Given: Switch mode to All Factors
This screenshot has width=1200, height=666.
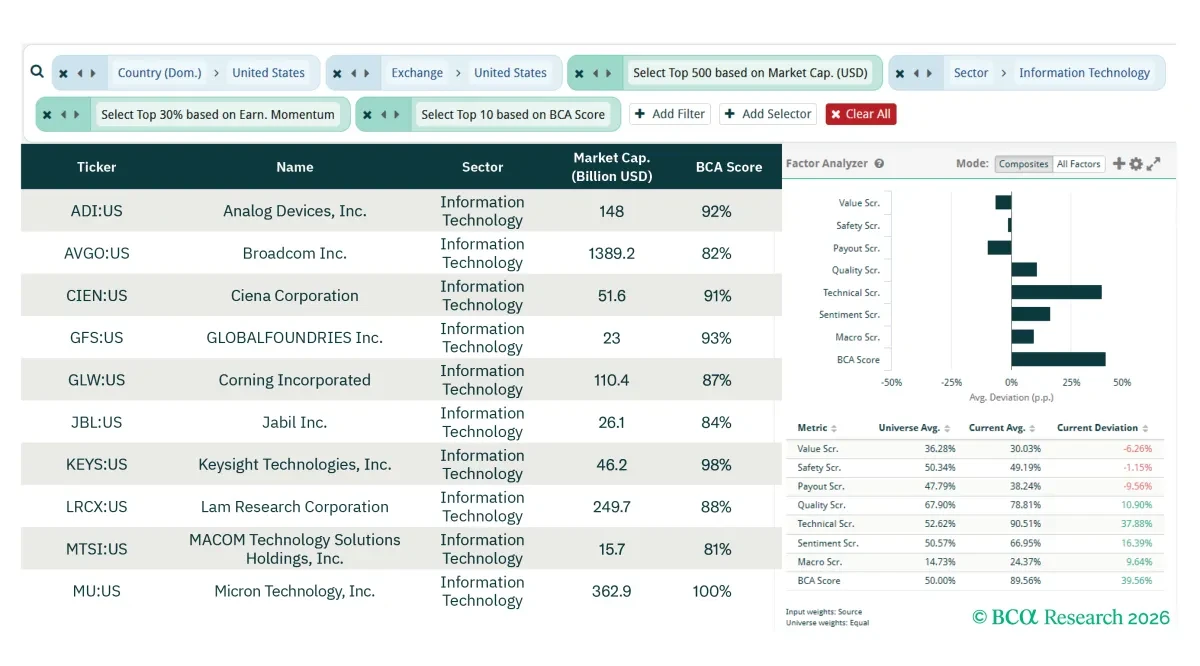Looking at the screenshot, I should [x=1078, y=164].
